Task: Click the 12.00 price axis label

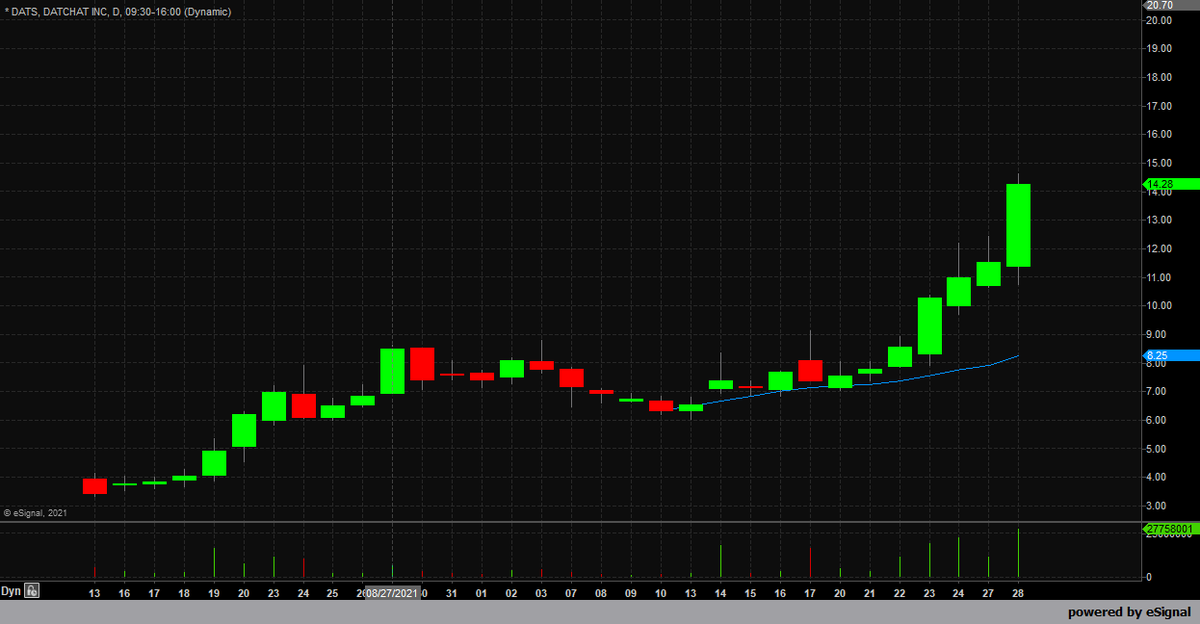Action: [1159, 249]
